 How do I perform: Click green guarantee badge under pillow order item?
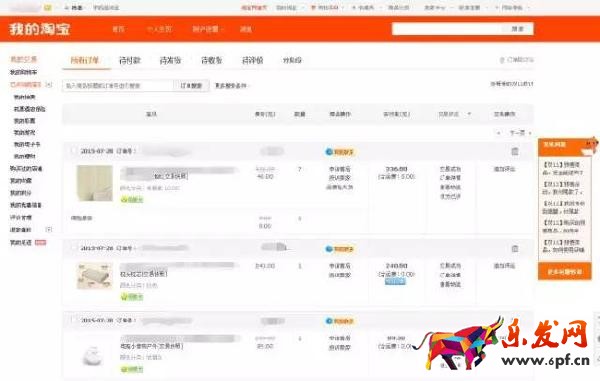tap(132, 296)
